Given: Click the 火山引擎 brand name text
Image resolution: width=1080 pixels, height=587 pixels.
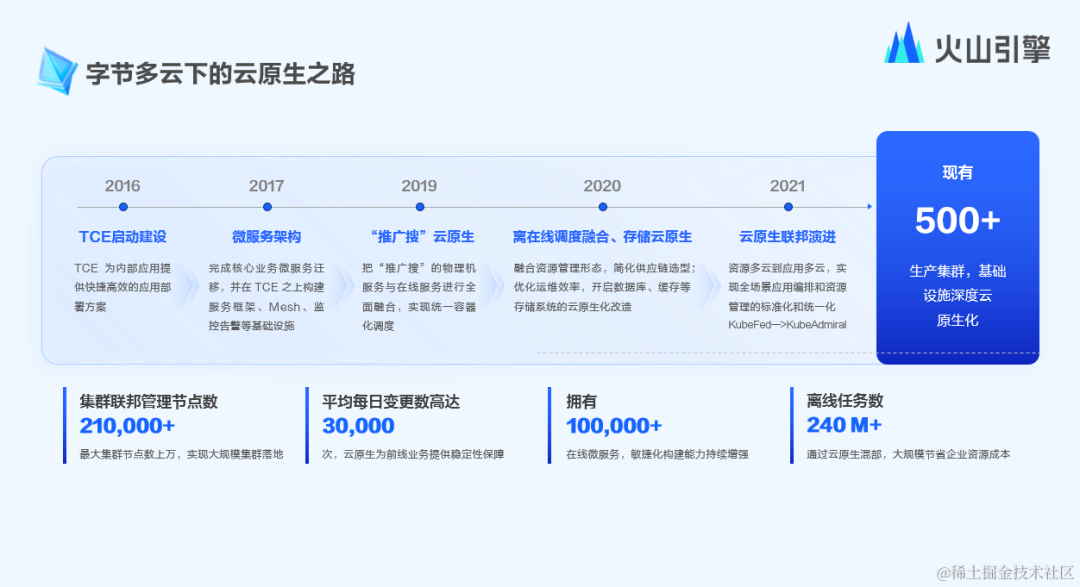Looking at the screenshot, I should click(992, 49).
